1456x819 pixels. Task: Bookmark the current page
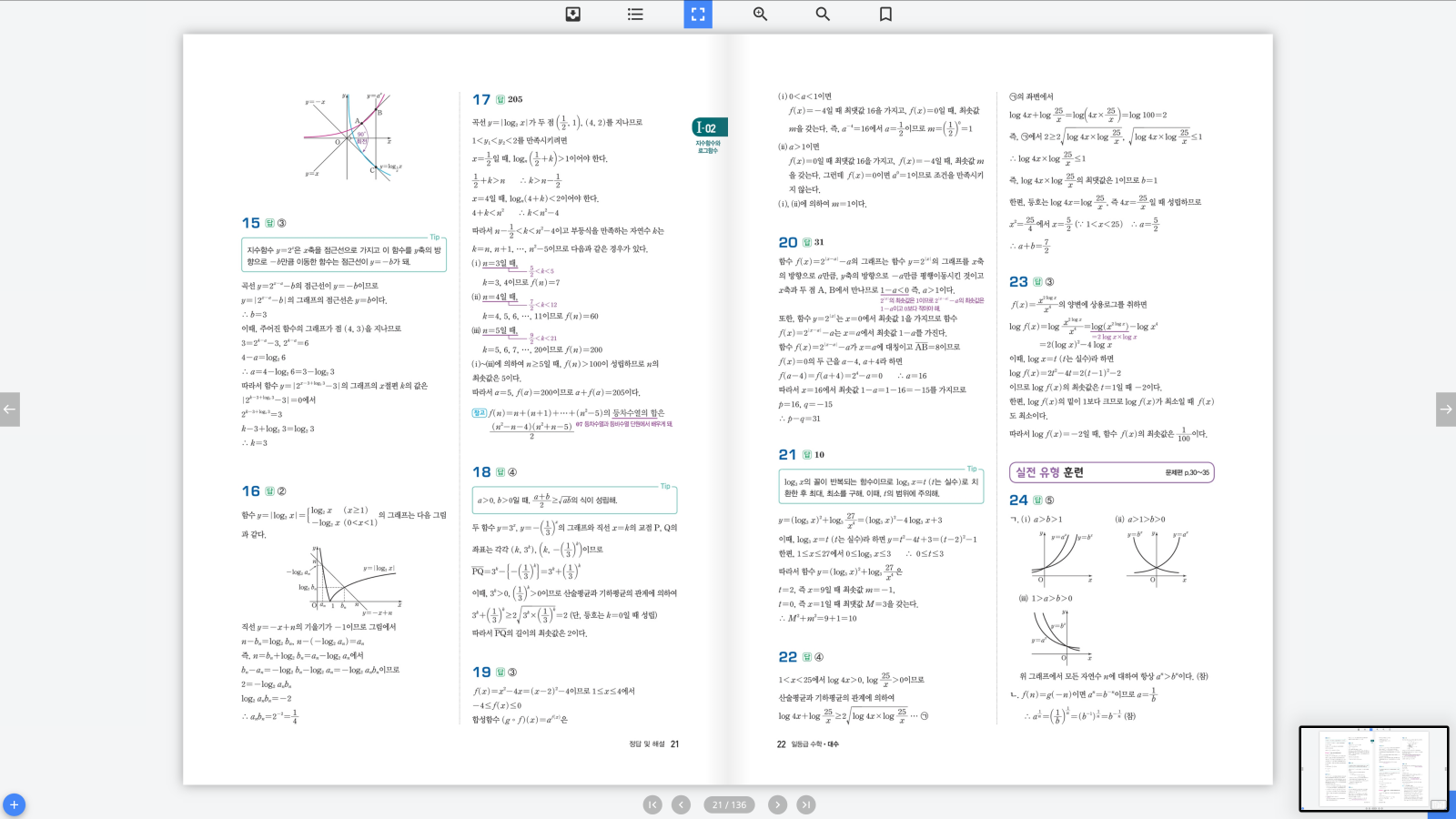[x=885, y=15]
